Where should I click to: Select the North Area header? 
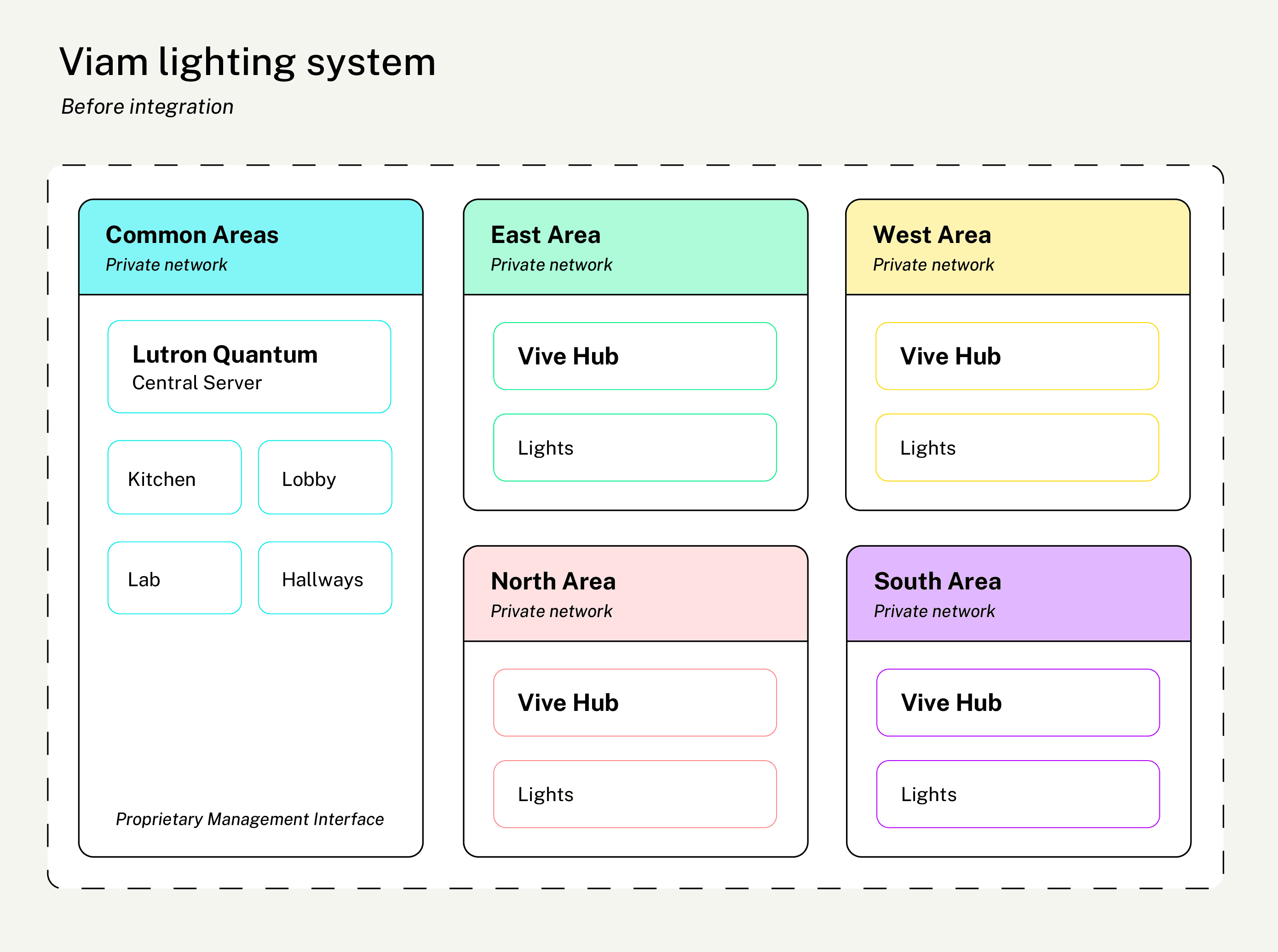click(635, 594)
